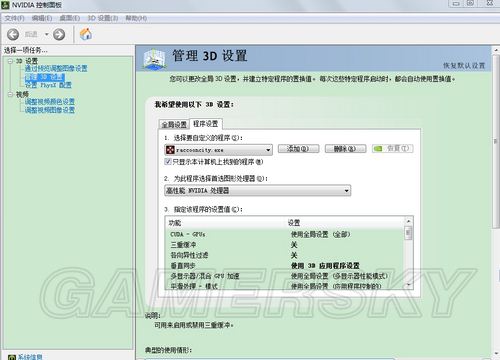Collapse the 3D 设置 tree node
The height and width of the screenshot is (360, 500).
10,61
